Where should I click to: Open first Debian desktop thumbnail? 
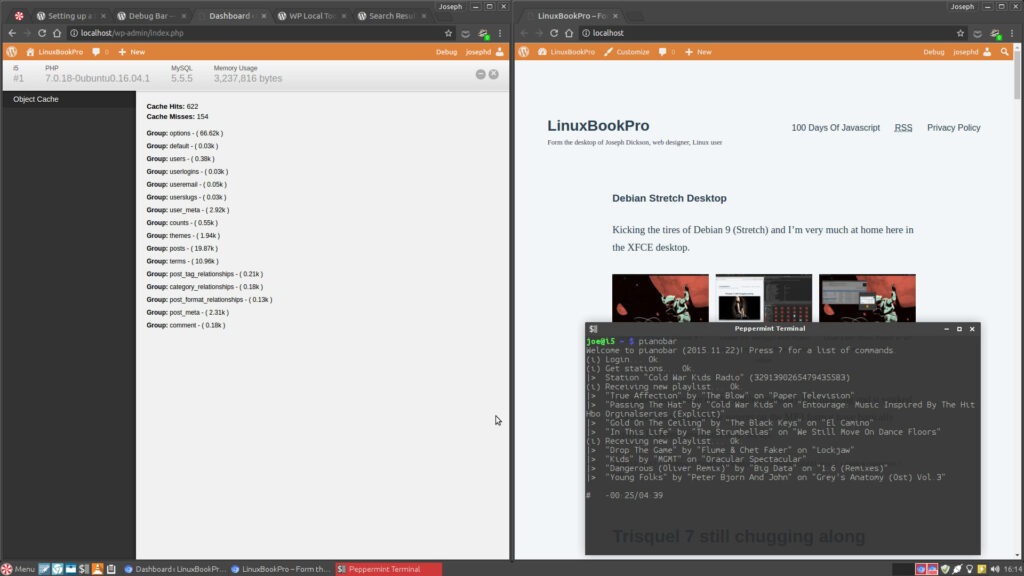[660, 298]
